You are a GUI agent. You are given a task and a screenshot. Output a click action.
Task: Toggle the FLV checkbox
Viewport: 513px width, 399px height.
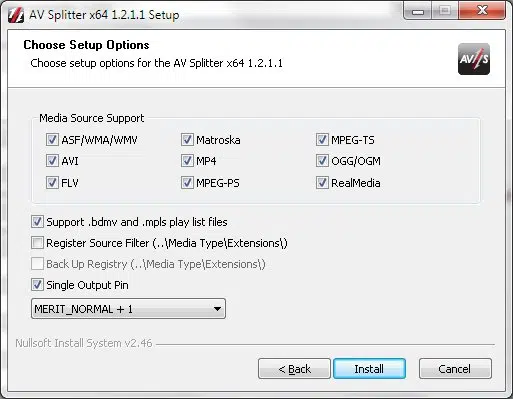(x=52, y=183)
